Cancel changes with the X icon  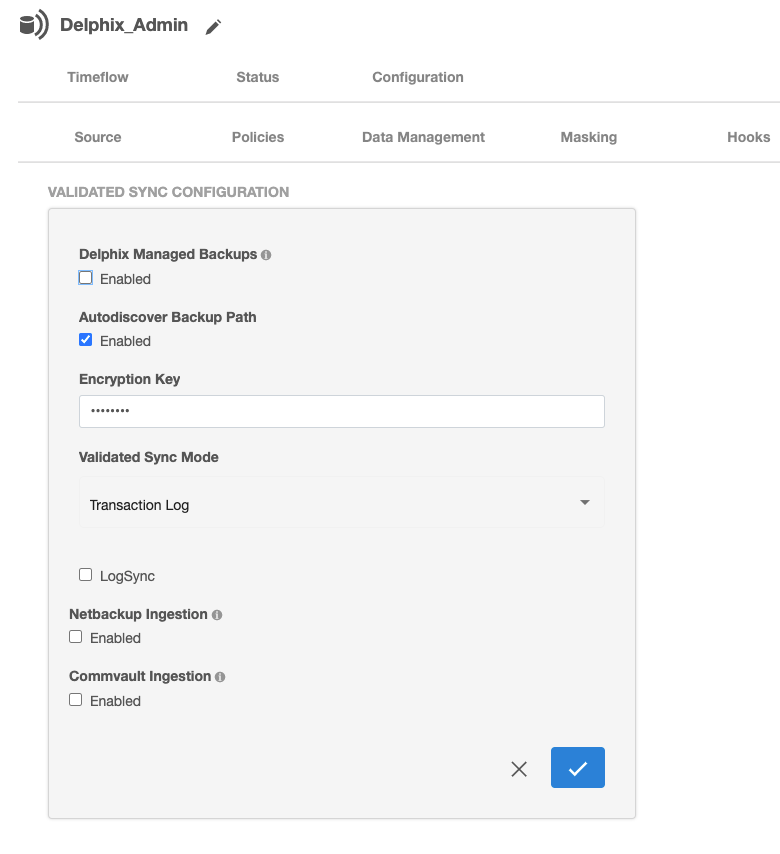click(519, 769)
